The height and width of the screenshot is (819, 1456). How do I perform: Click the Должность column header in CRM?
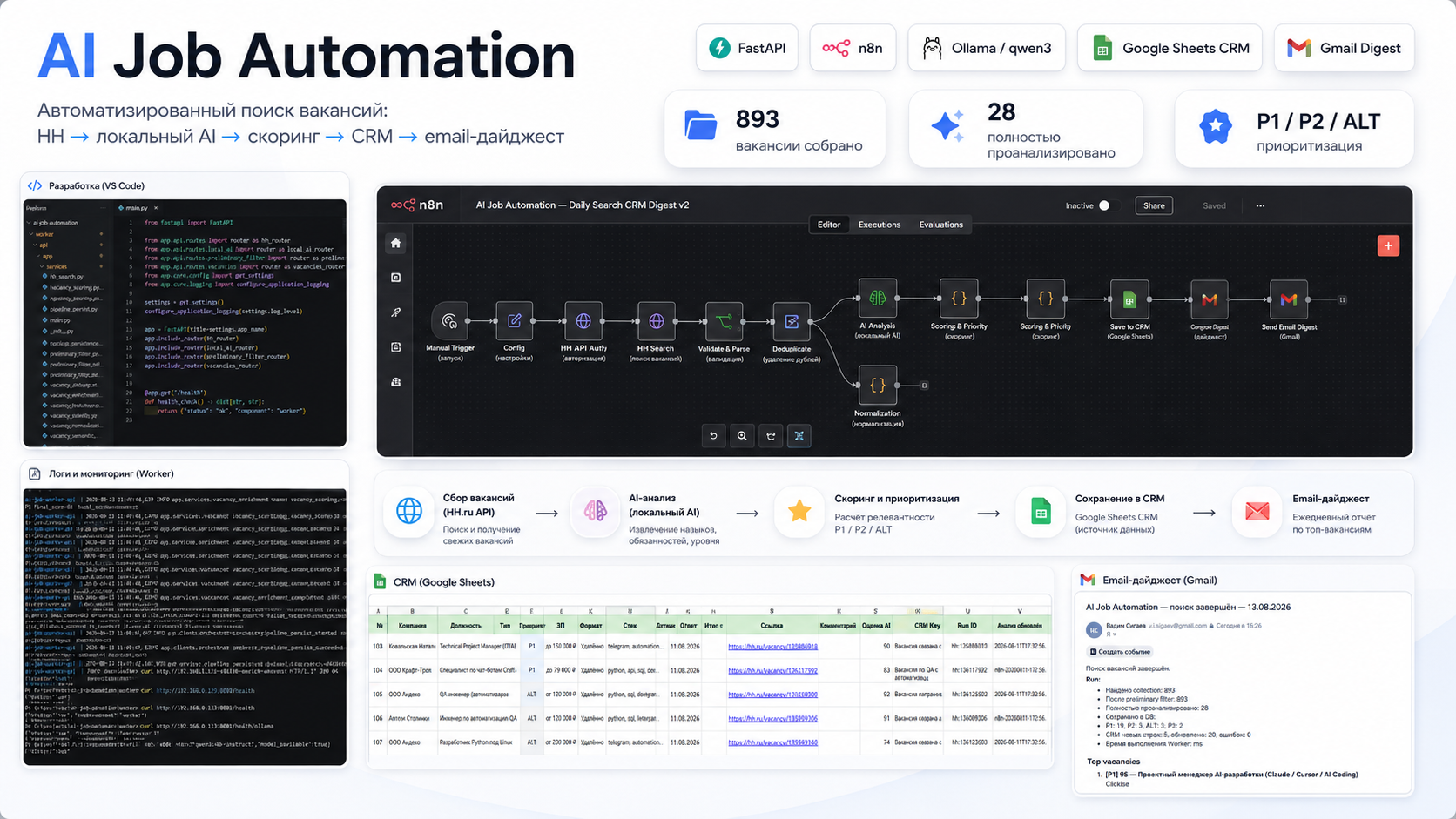pos(465,626)
